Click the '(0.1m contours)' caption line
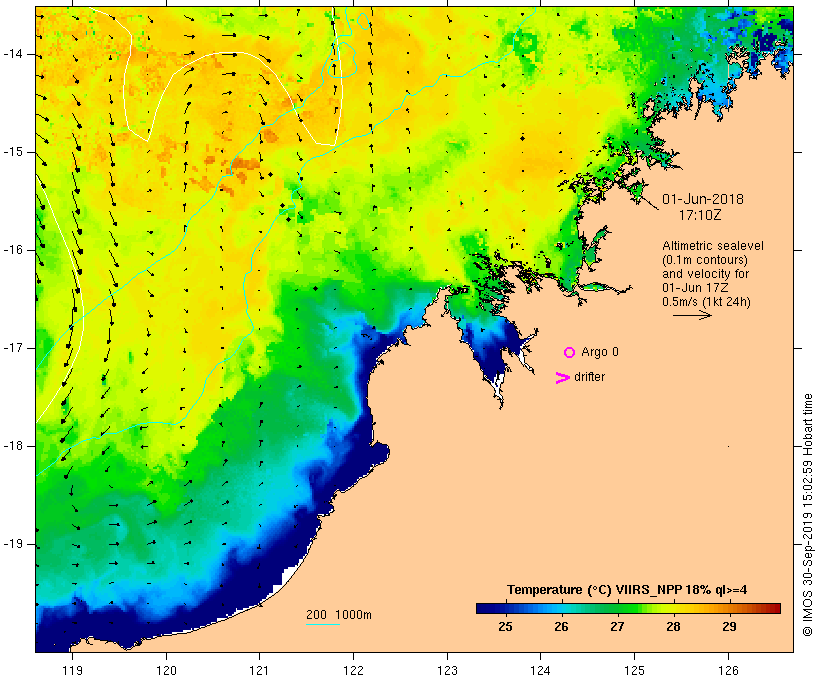 coord(705,260)
